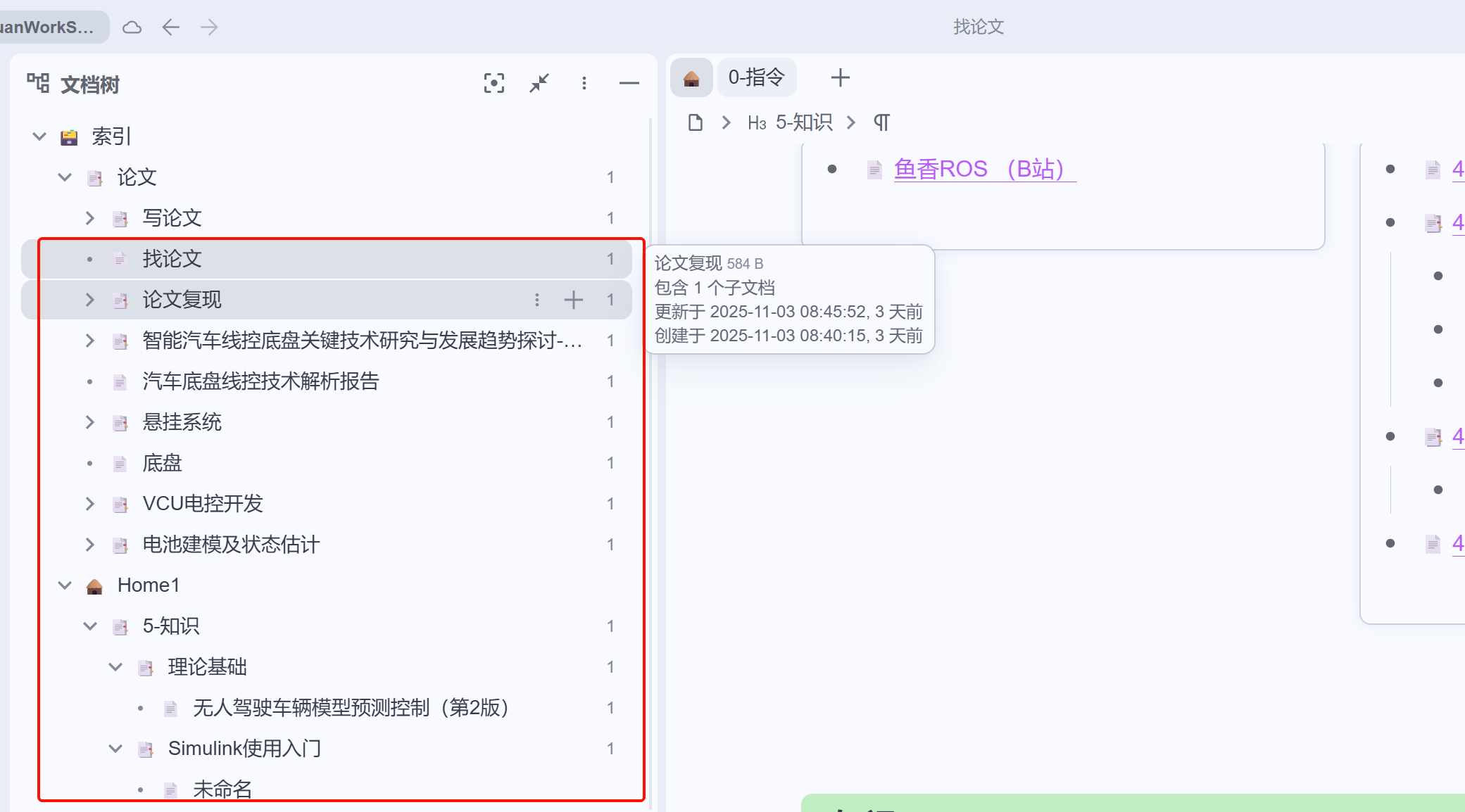Collapse the Home1 tree node

[65, 585]
